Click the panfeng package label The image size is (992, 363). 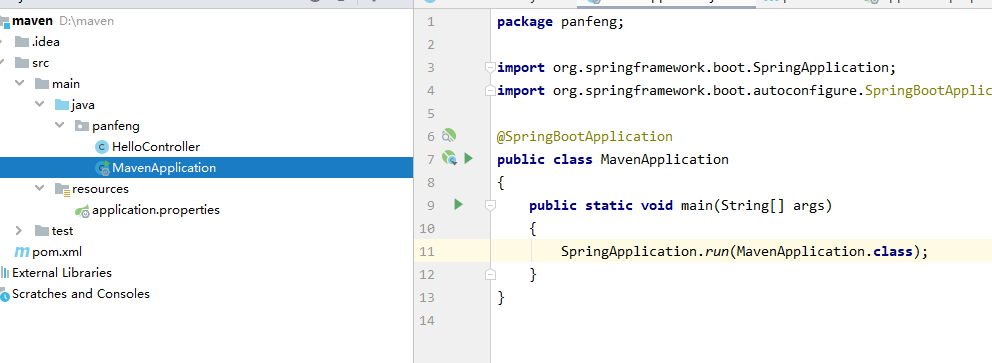coord(116,126)
